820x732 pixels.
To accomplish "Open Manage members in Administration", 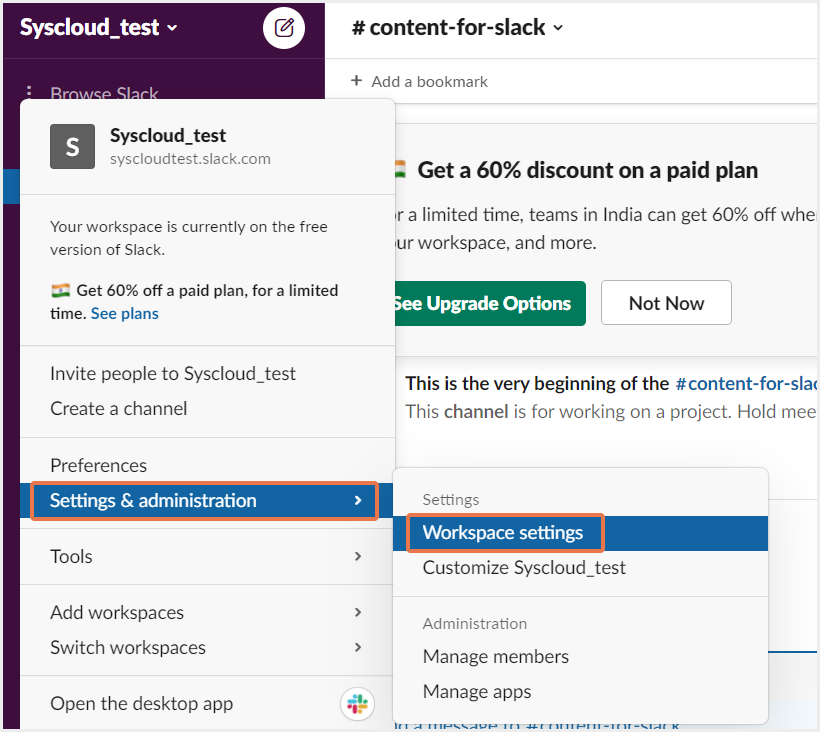I will (x=496, y=656).
